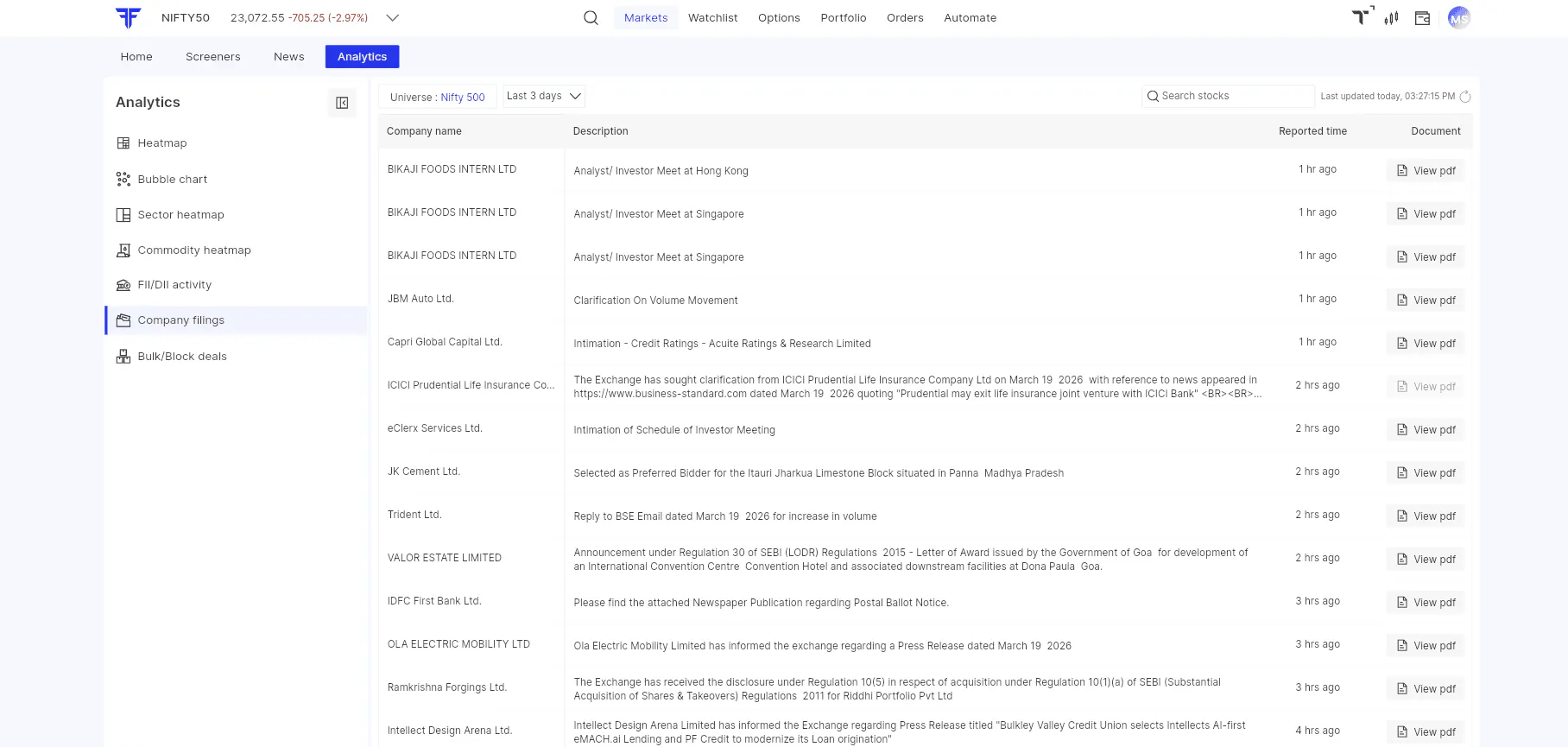1568x747 pixels.
Task: Switch to the Screeners tab
Action: pos(213,57)
